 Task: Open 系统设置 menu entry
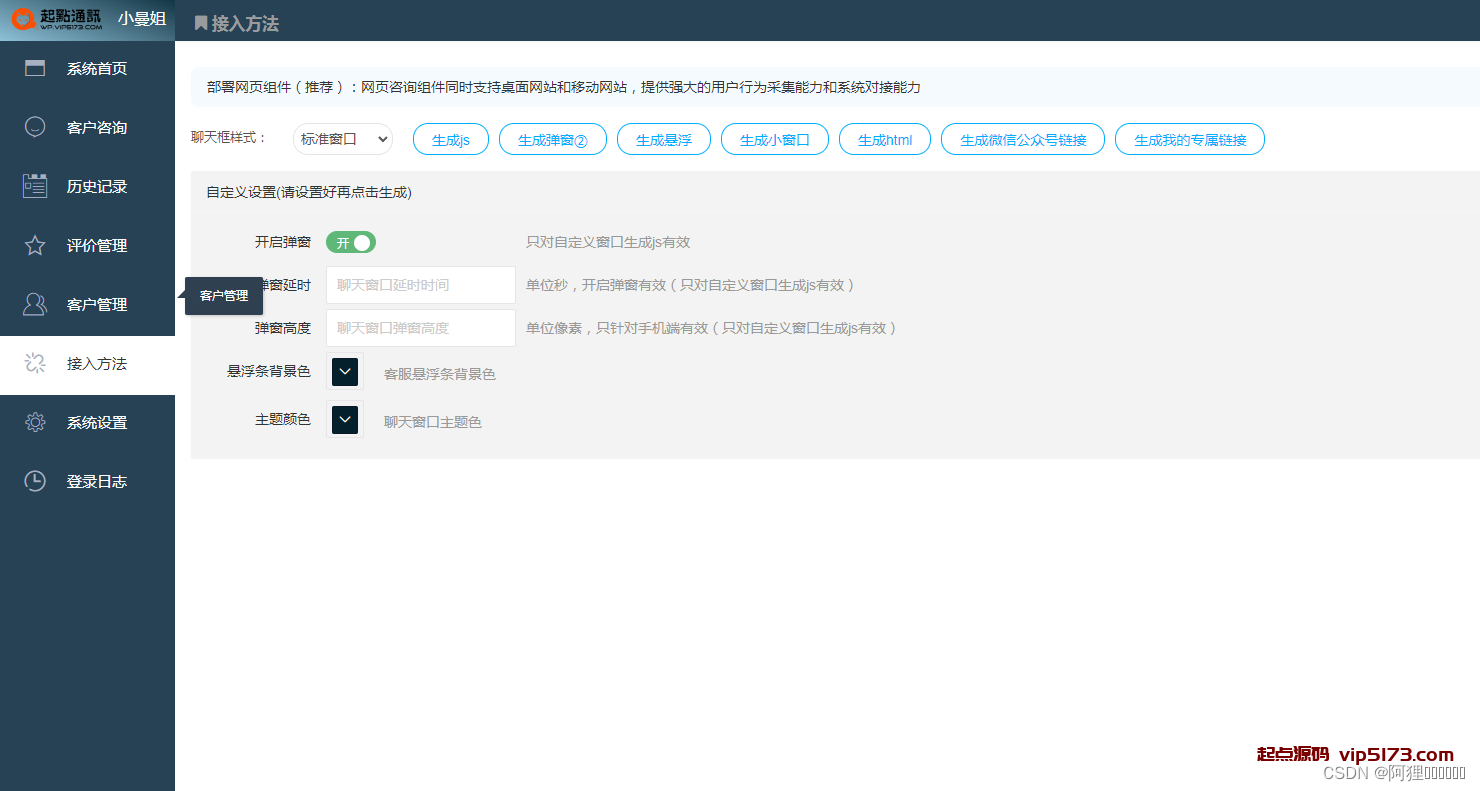[87, 423]
